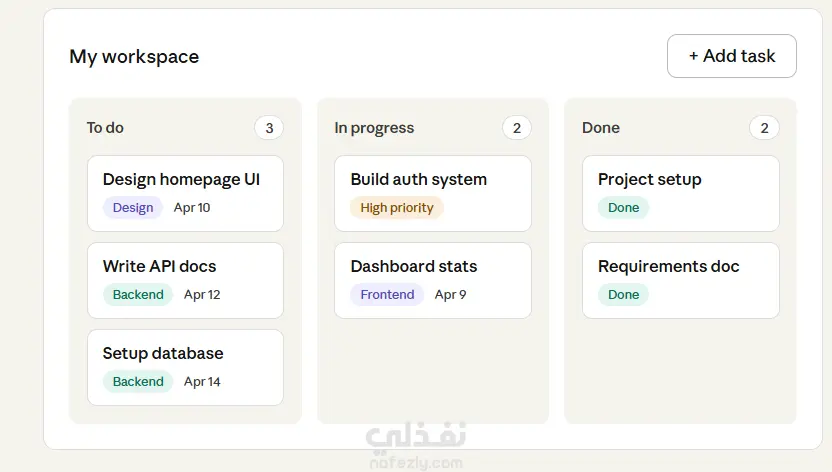Select the To do column header

click(105, 128)
